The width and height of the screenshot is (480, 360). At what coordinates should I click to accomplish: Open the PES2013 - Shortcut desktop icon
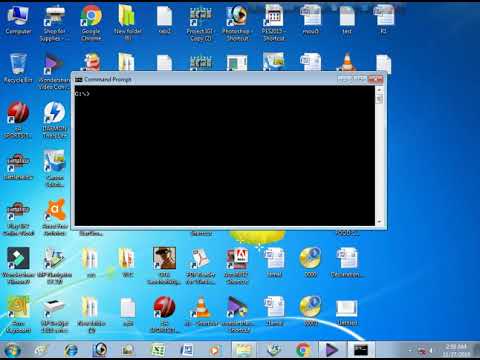click(x=274, y=23)
